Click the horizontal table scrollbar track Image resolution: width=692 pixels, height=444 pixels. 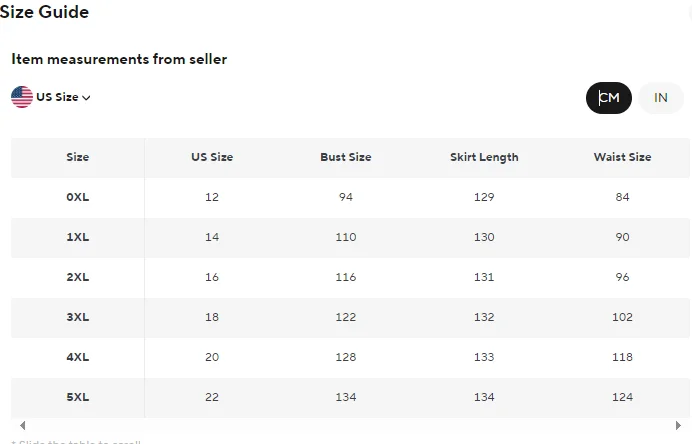coord(350,425)
